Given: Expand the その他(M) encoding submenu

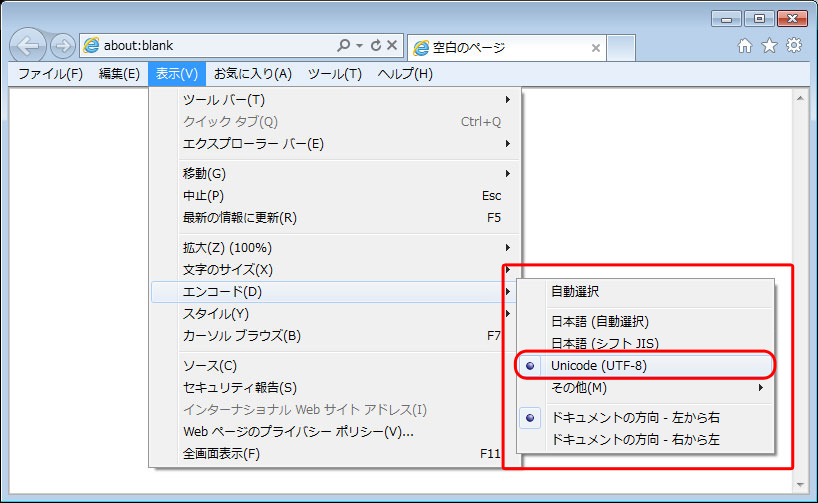Looking at the screenshot, I should pos(645,388).
